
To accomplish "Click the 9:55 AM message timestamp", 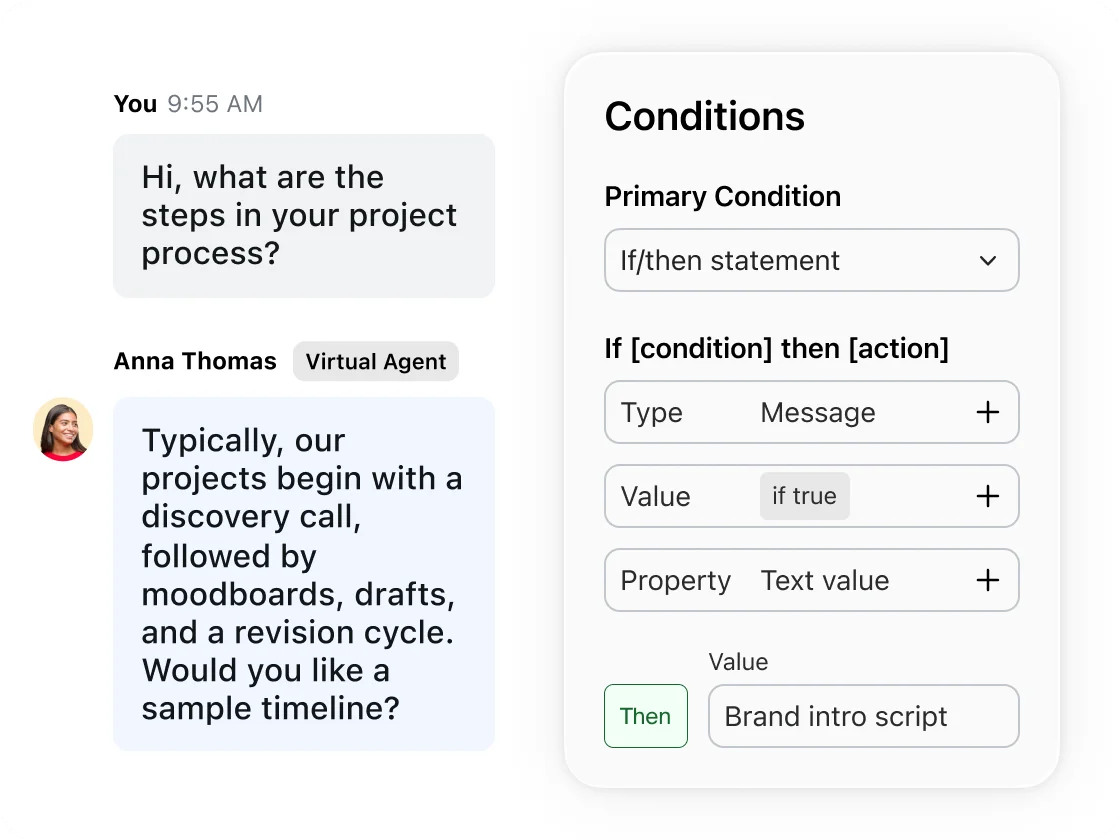I will (215, 104).
